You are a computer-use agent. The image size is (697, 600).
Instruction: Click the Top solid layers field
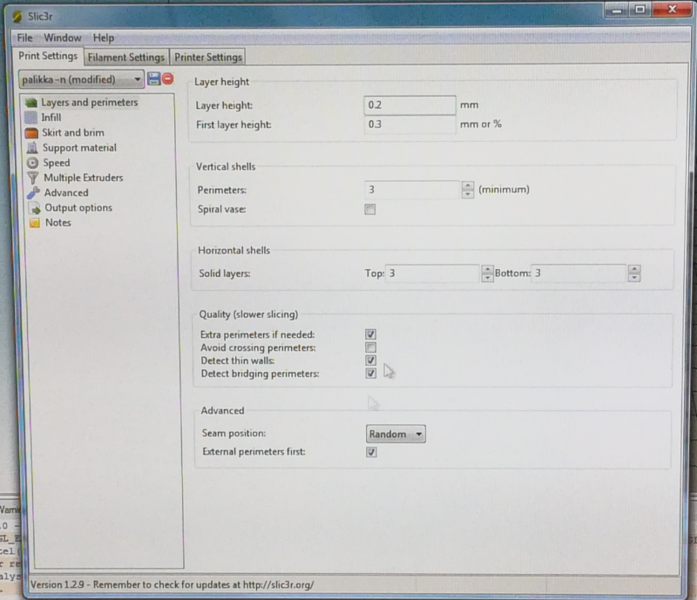click(x=433, y=273)
